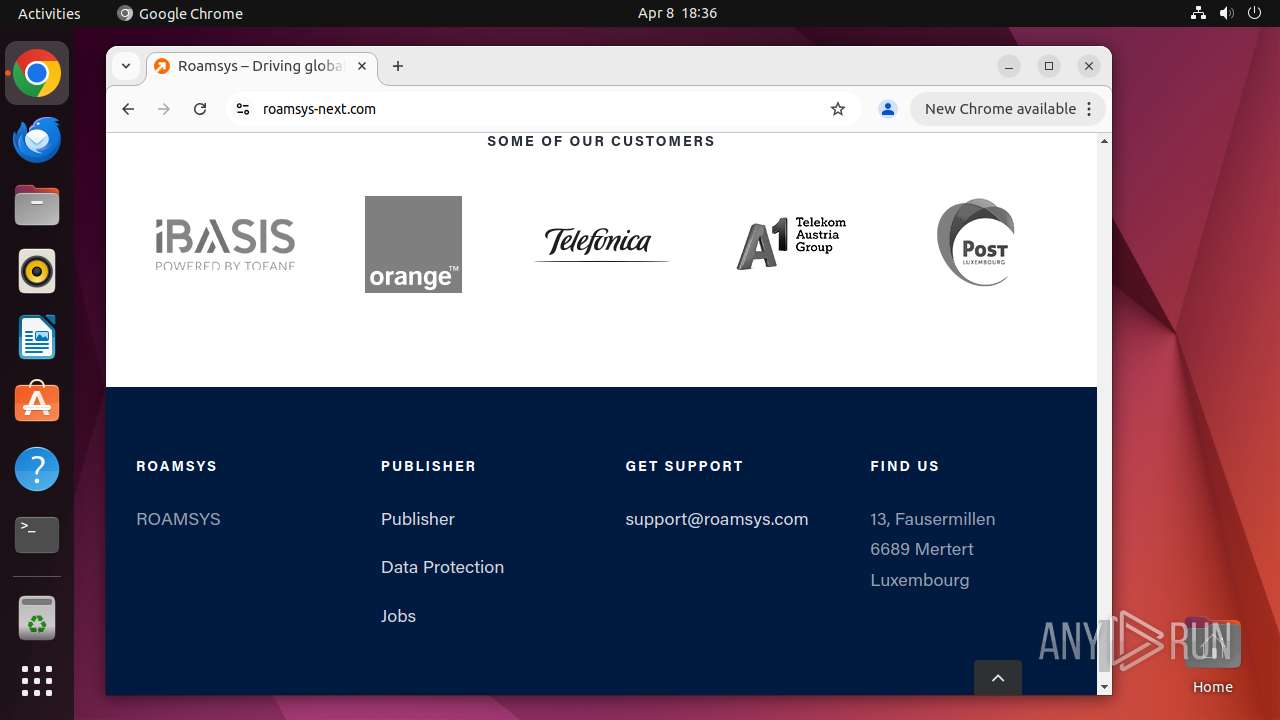1280x720 pixels.
Task: Select the FIND US footer heading
Action: click(x=905, y=466)
